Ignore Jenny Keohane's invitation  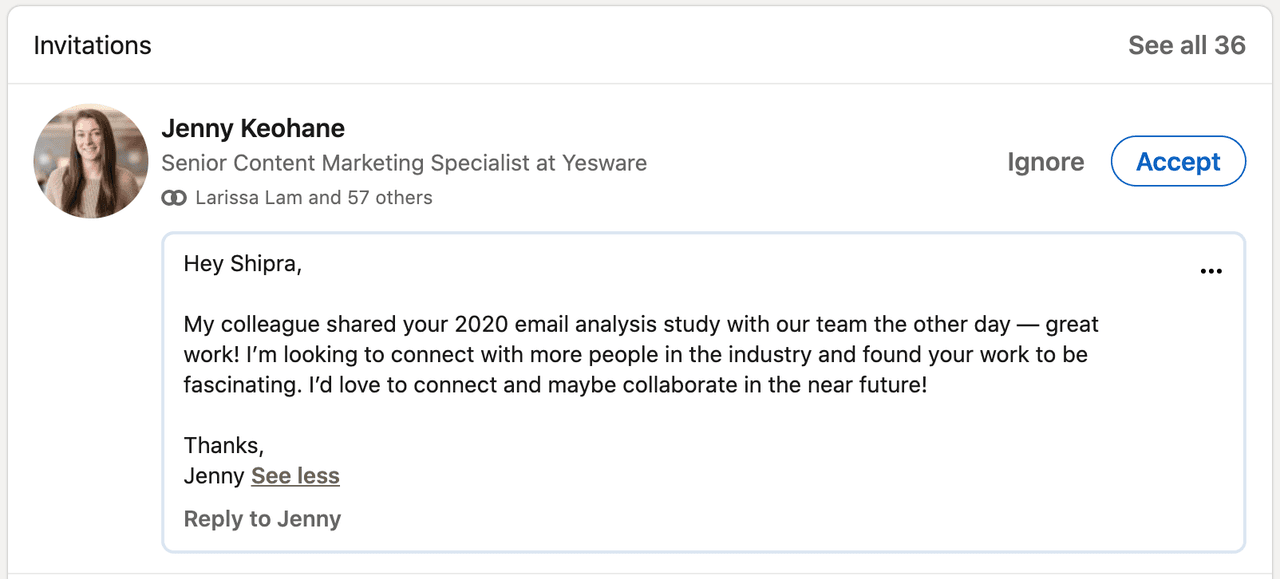(x=1045, y=161)
